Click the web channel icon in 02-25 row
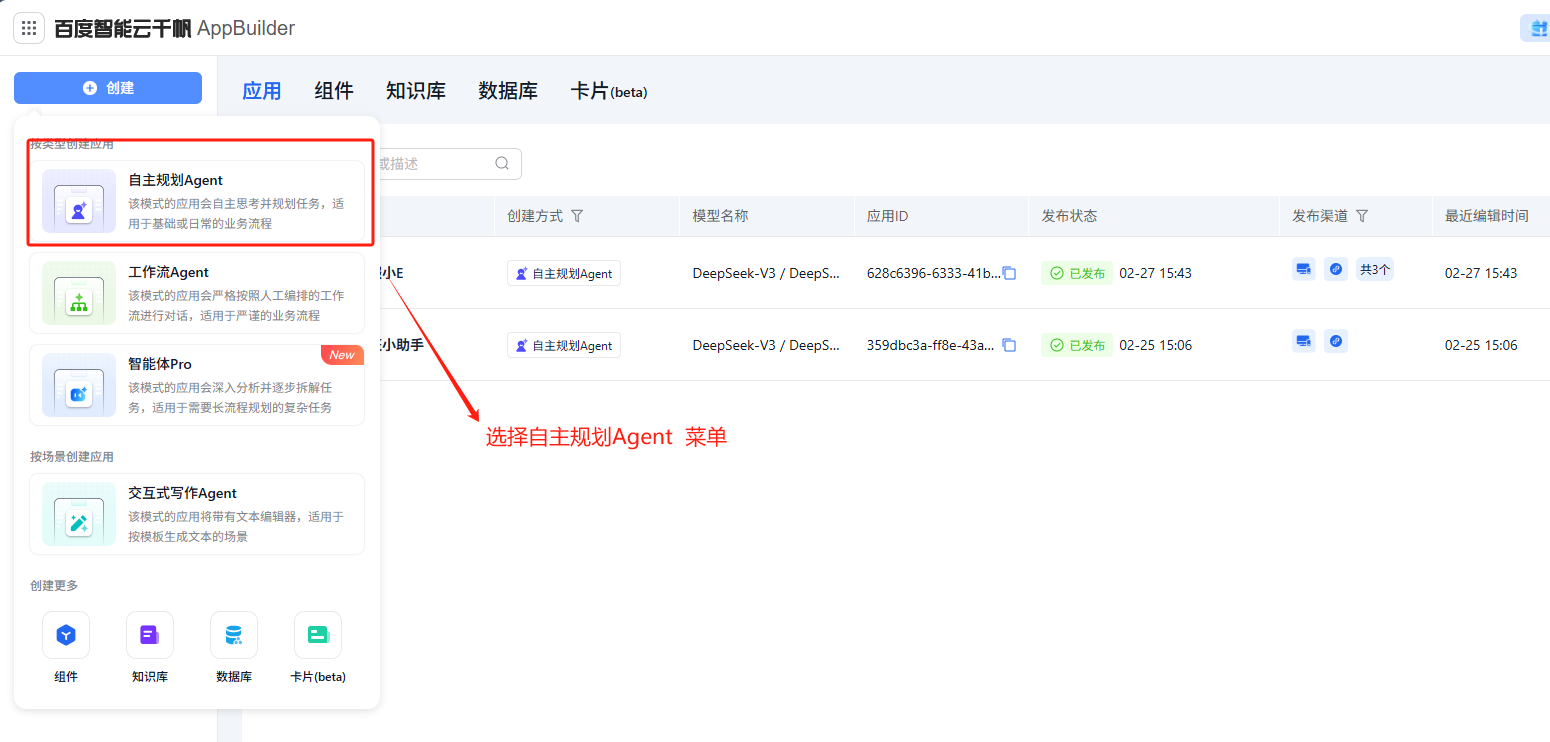Image resolution: width=1550 pixels, height=742 pixels. click(1303, 341)
